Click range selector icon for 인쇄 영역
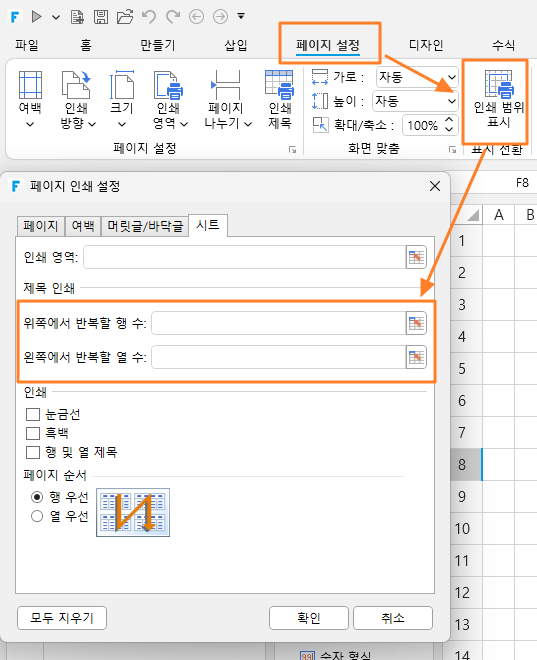 416,257
